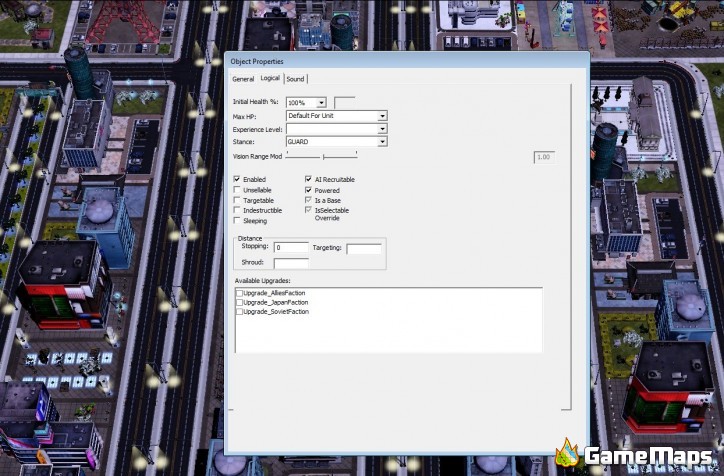
Task: Toggle the Is a Base checkbox
Action: tap(308, 200)
